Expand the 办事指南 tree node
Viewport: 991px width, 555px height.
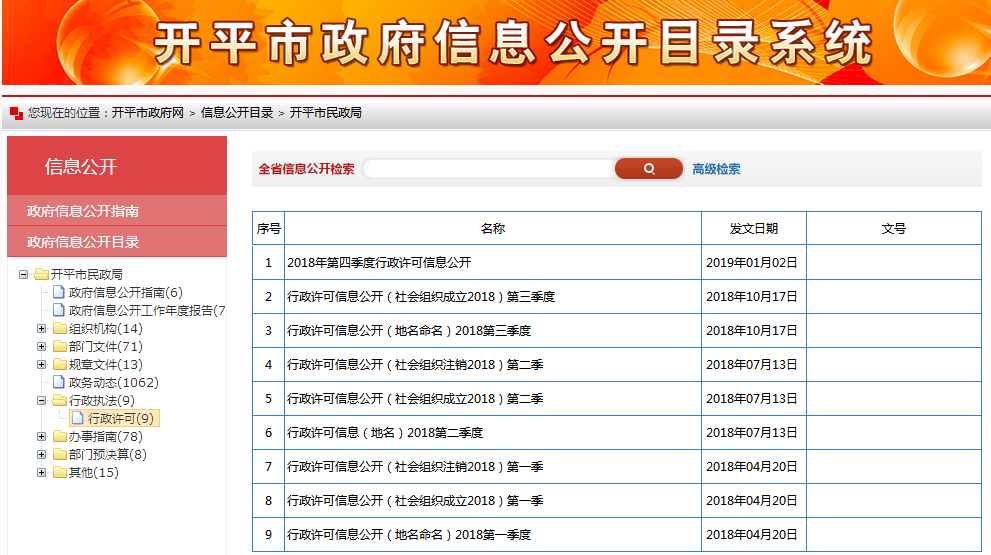pos(41,436)
